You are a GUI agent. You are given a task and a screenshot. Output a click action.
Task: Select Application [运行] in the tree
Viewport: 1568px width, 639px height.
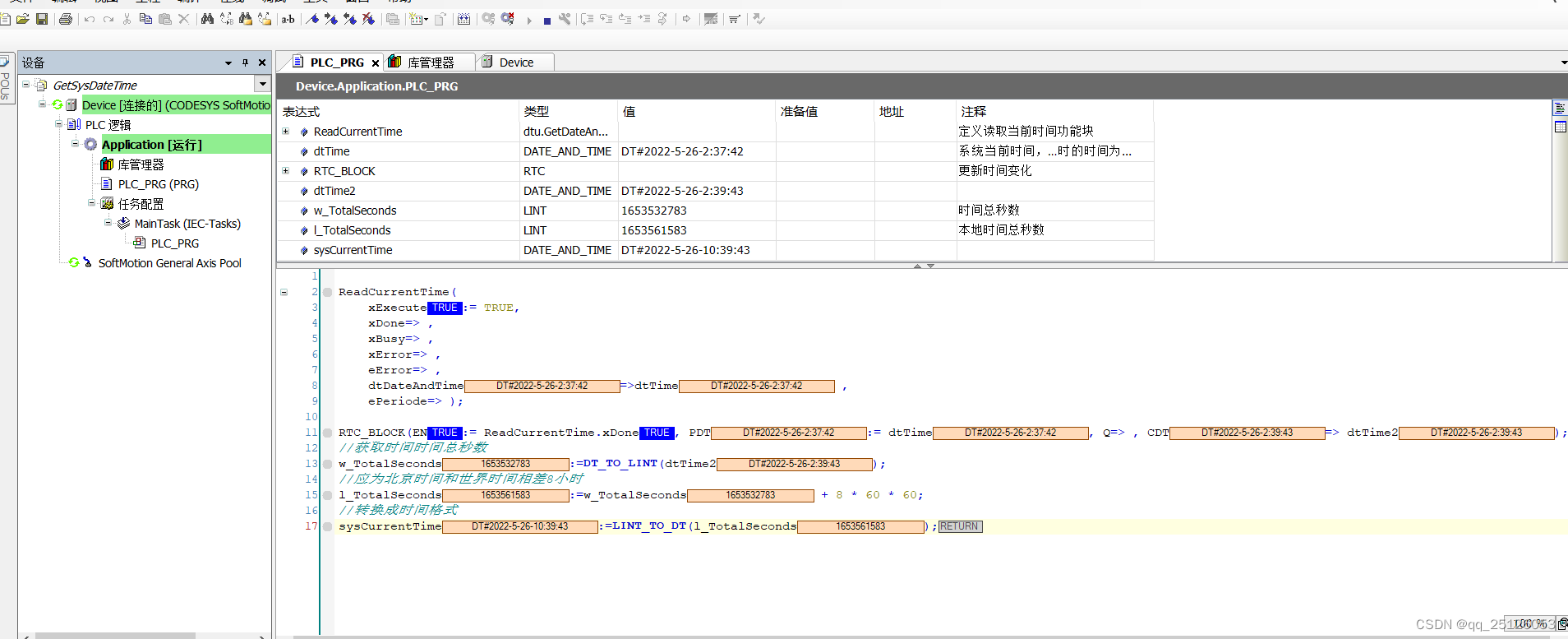click(x=152, y=145)
